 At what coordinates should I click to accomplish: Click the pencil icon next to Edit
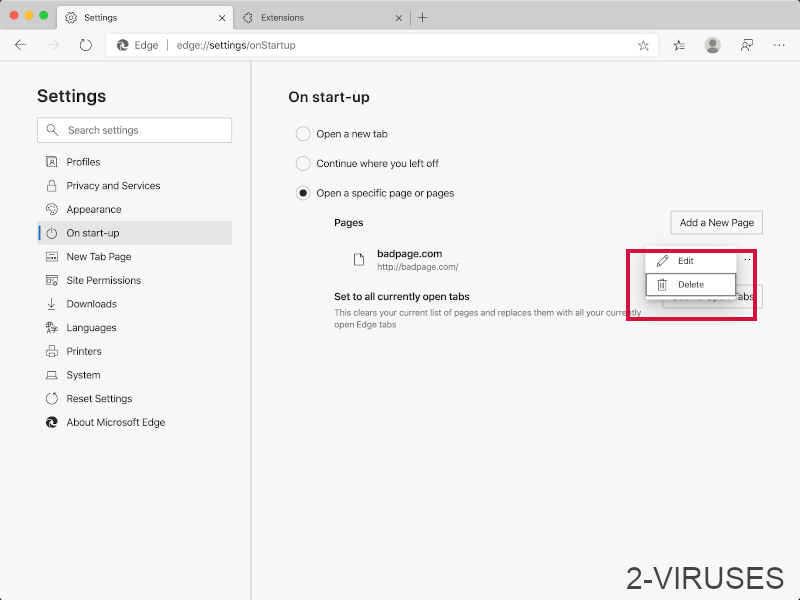(x=662, y=261)
